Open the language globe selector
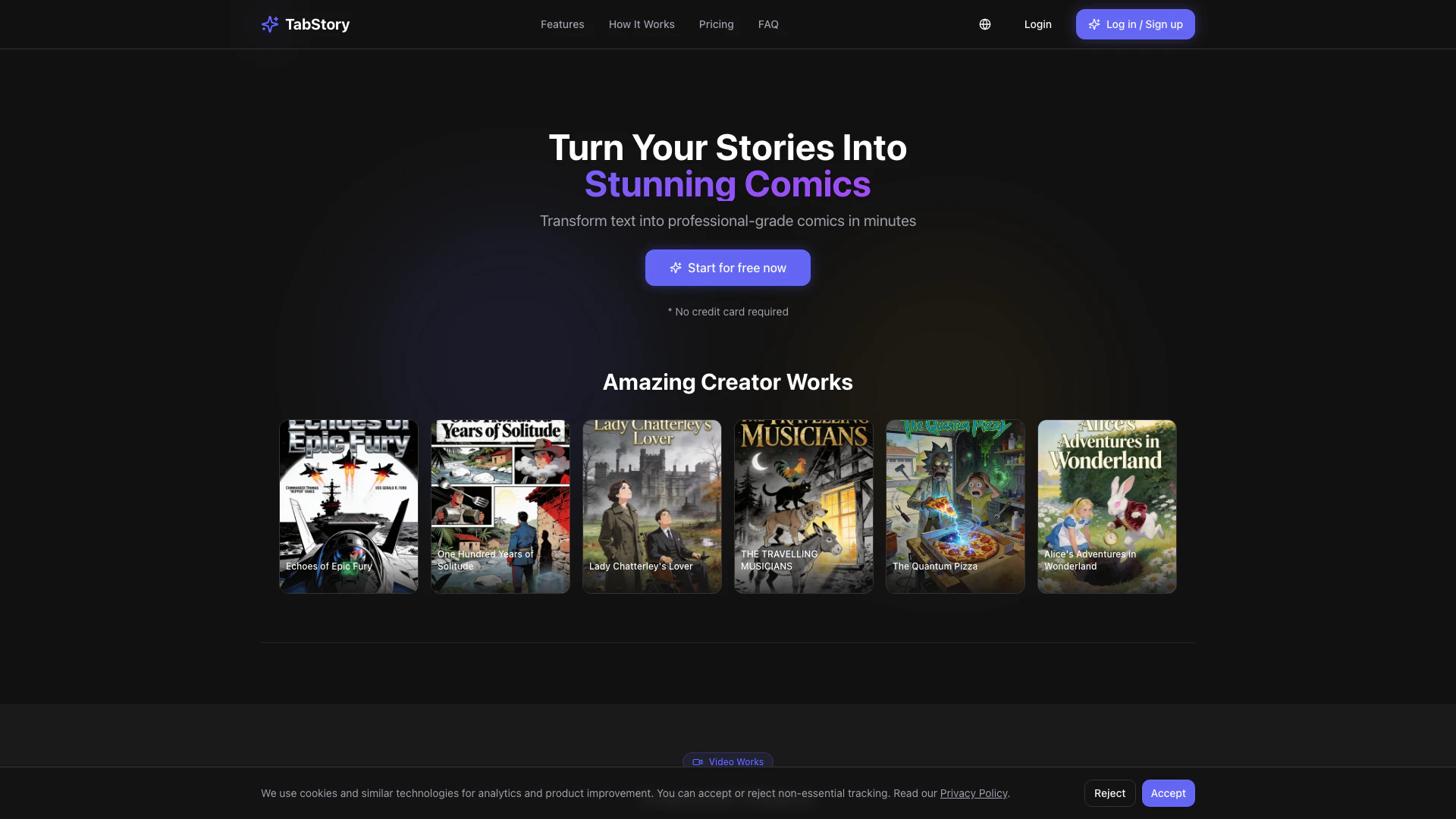This screenshot has width=1456, height=819. (x=984, y=24)
